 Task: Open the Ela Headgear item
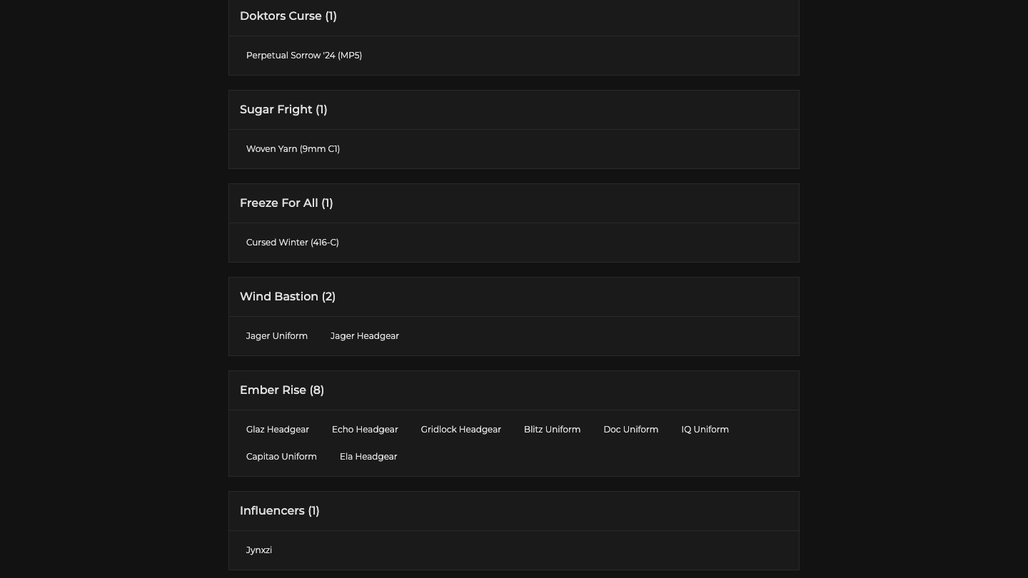368,457
